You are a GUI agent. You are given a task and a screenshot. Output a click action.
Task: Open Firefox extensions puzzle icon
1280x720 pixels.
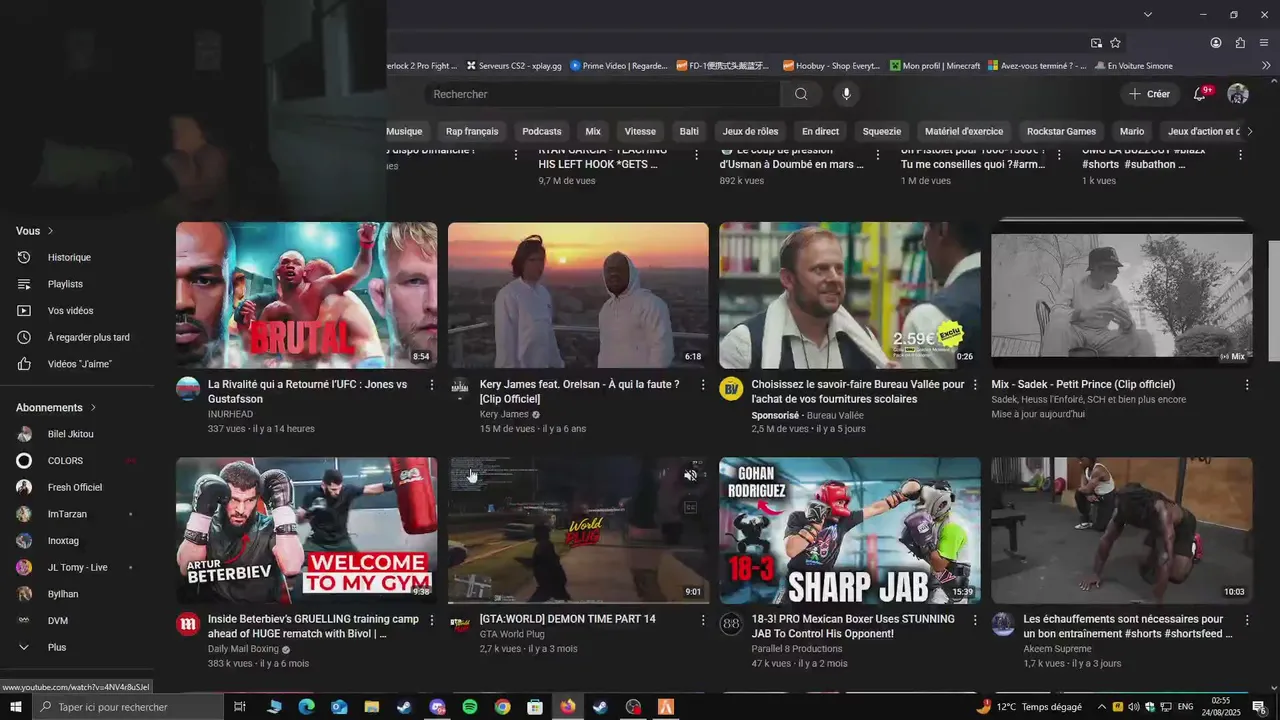1240,43
